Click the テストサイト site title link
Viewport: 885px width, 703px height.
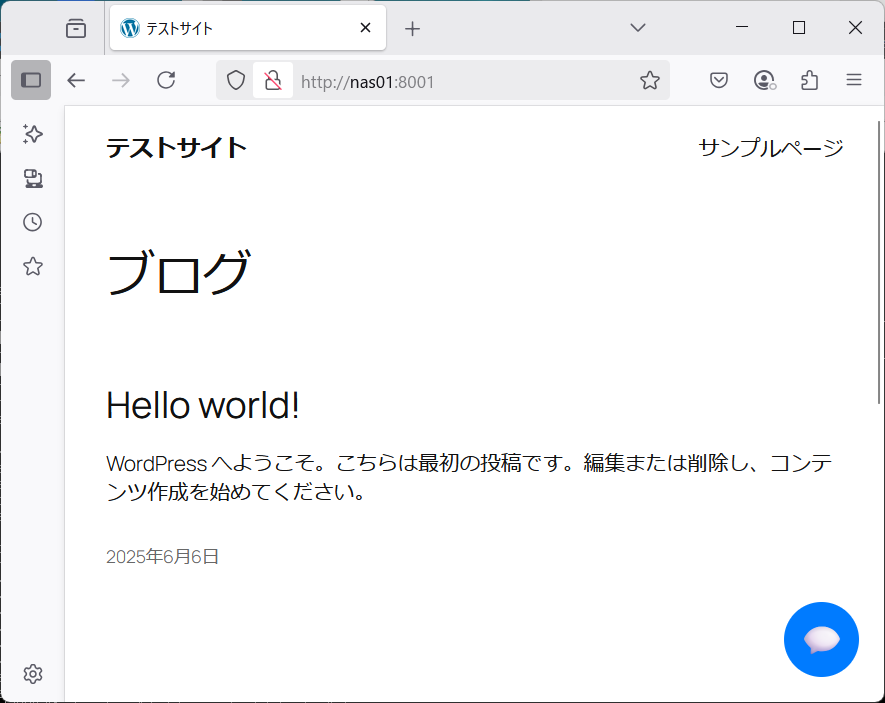(x=176, y=148)
